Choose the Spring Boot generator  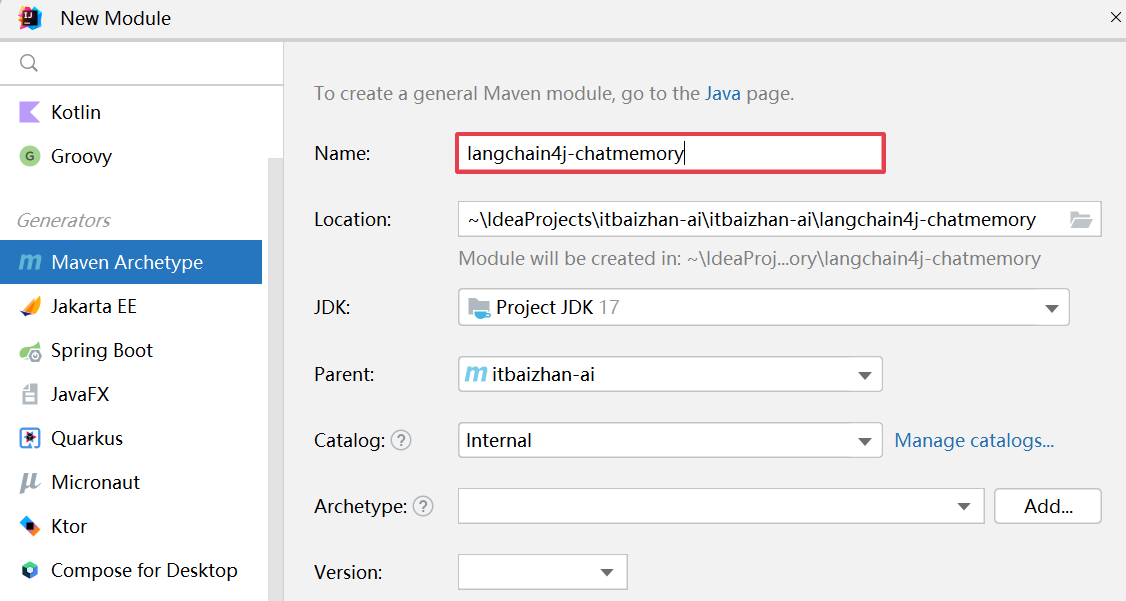tap(131, 350)
